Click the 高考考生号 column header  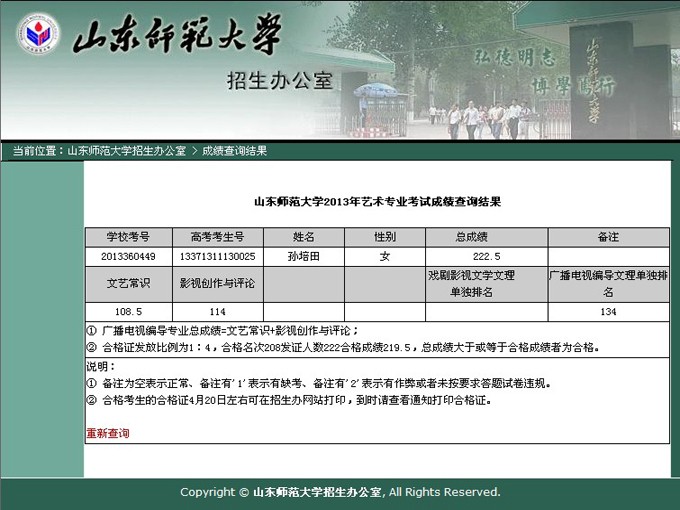point(218,237)
